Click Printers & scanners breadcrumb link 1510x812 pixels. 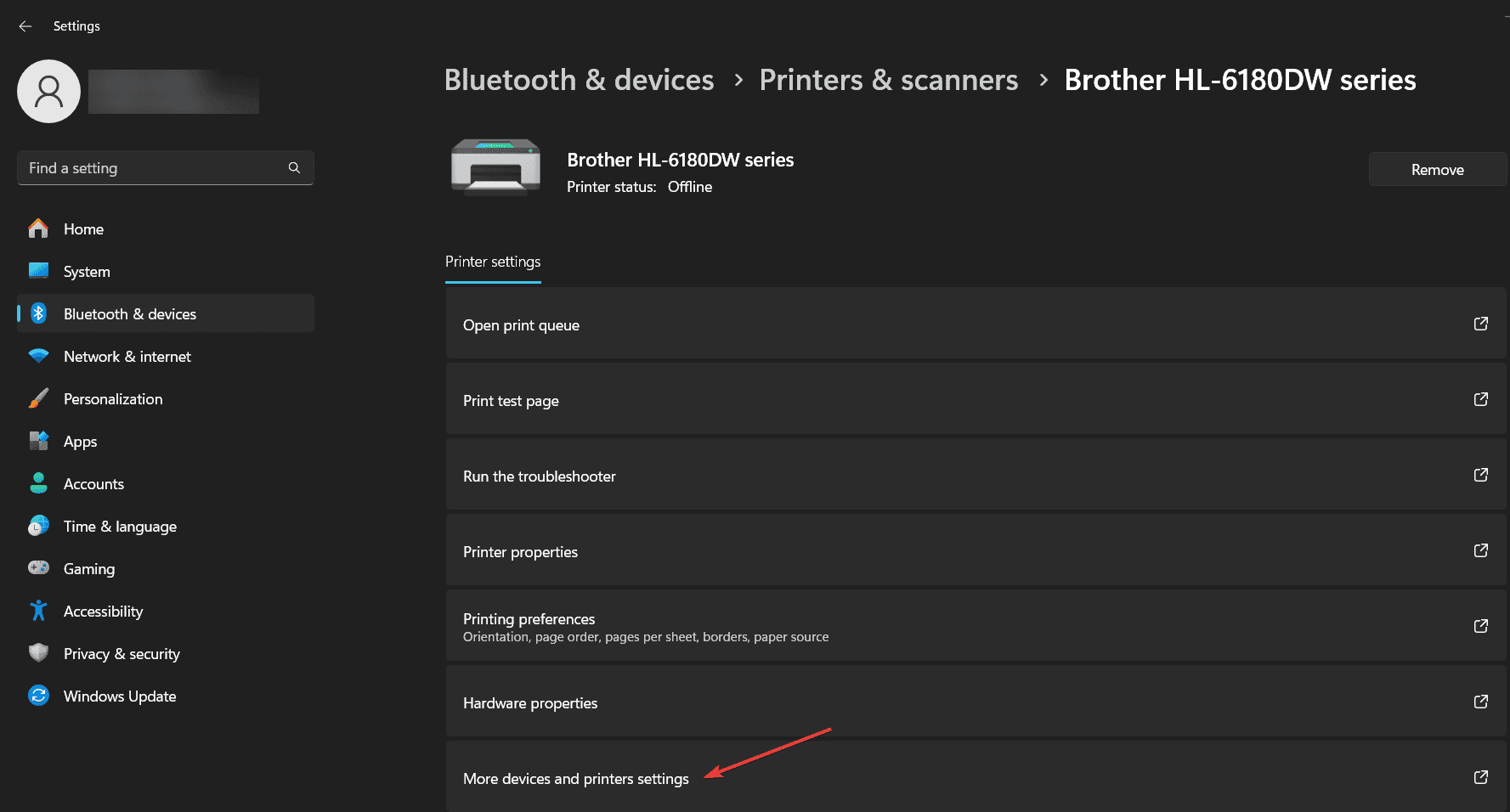coord(888,80)
